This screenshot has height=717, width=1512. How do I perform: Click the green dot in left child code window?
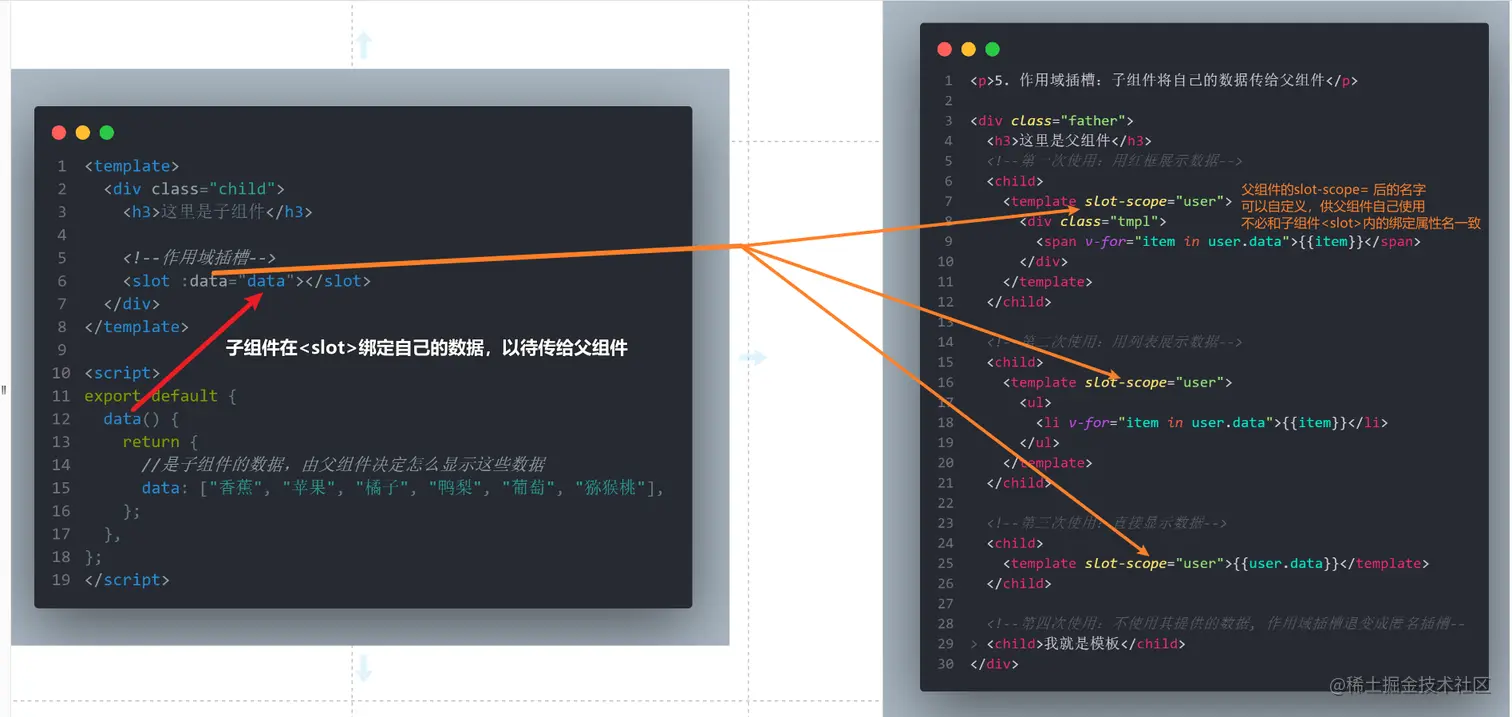click(107, 132)
